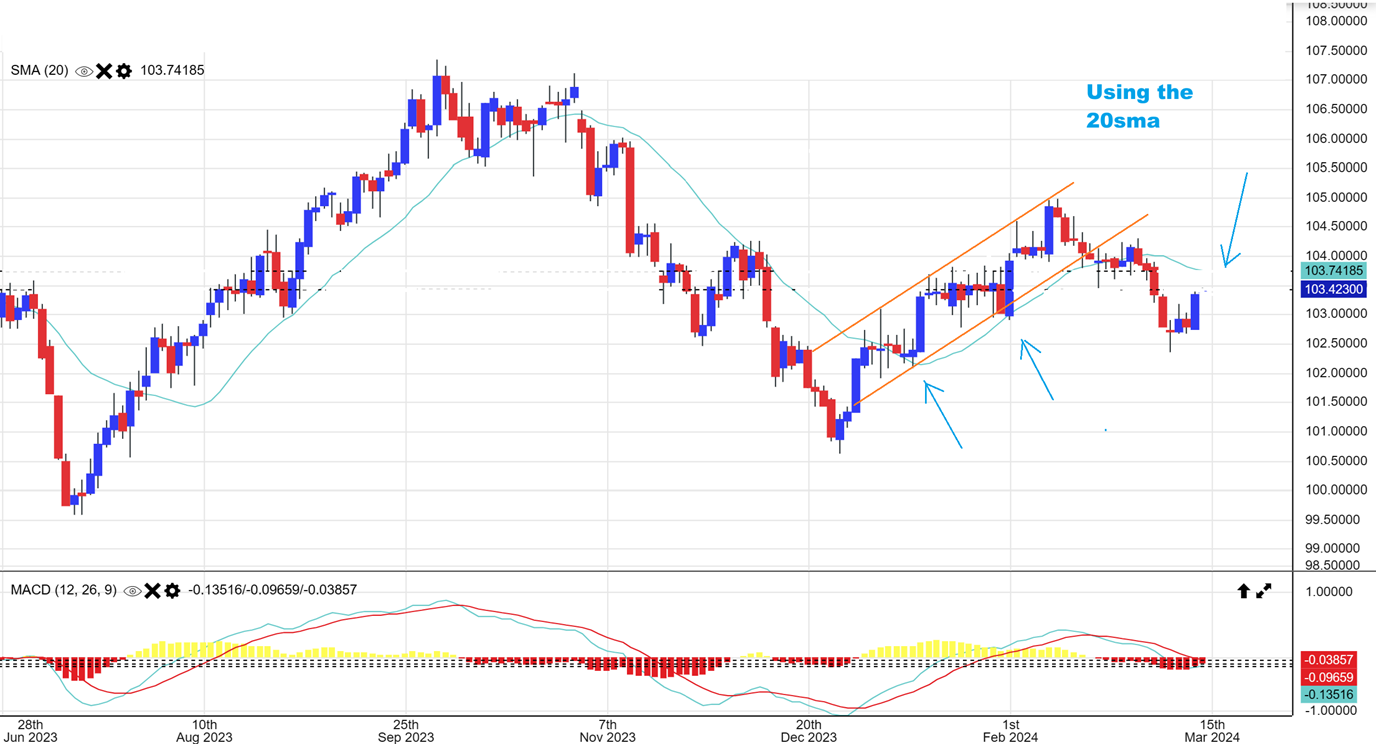
Task: Click the 105.50000 price axis label
Action: [x=1338, y=167]
